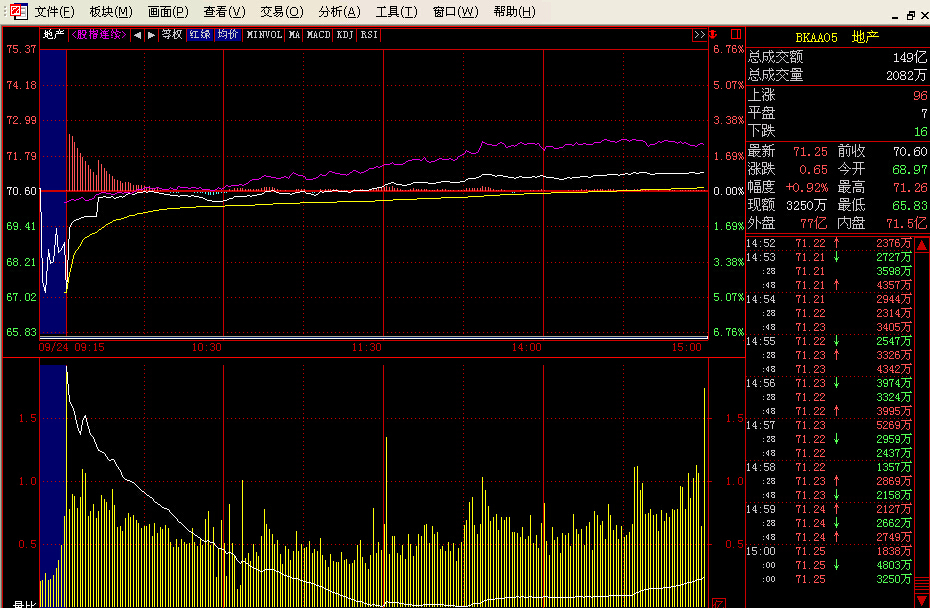The width and height of the screenshot is (930, 608).
Task: Toggle the 等权 equal-weight option
Action: [172, 35]
